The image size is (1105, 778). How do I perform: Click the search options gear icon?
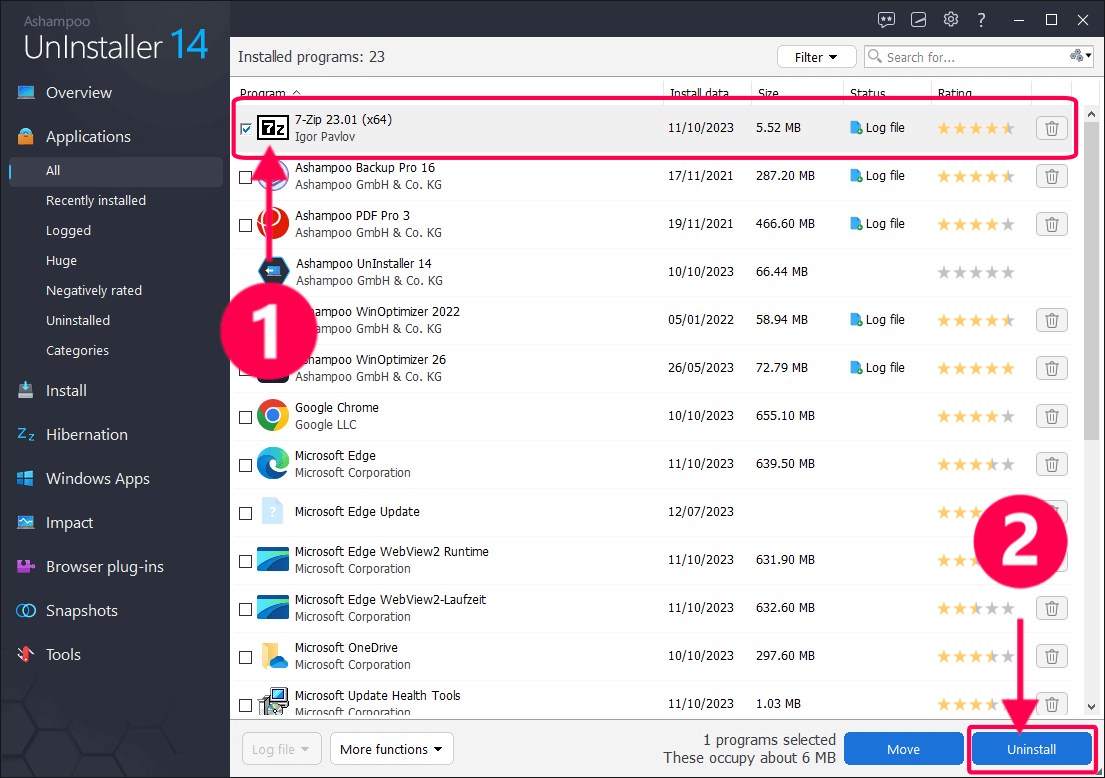[1077, 57]
